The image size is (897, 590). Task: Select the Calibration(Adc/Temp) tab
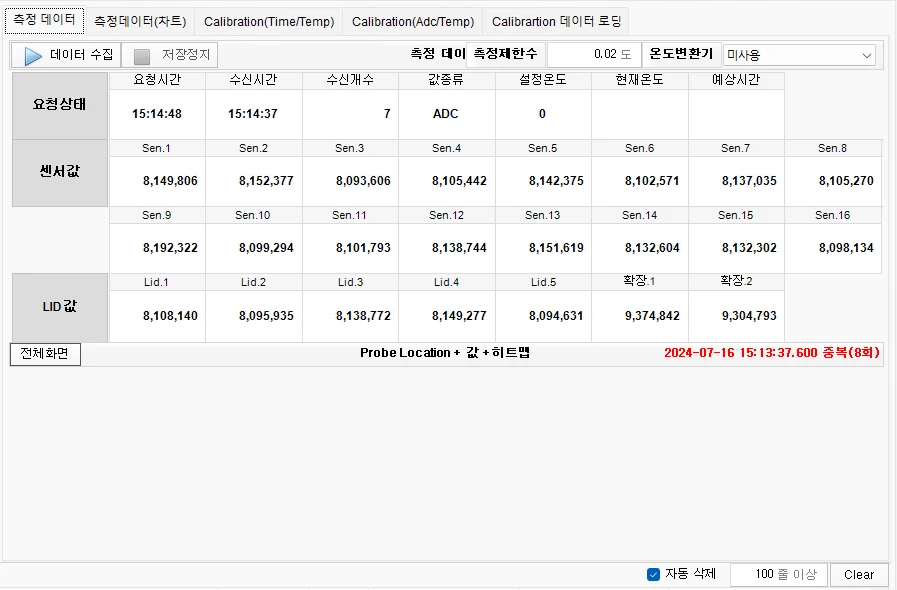point(412,21)
